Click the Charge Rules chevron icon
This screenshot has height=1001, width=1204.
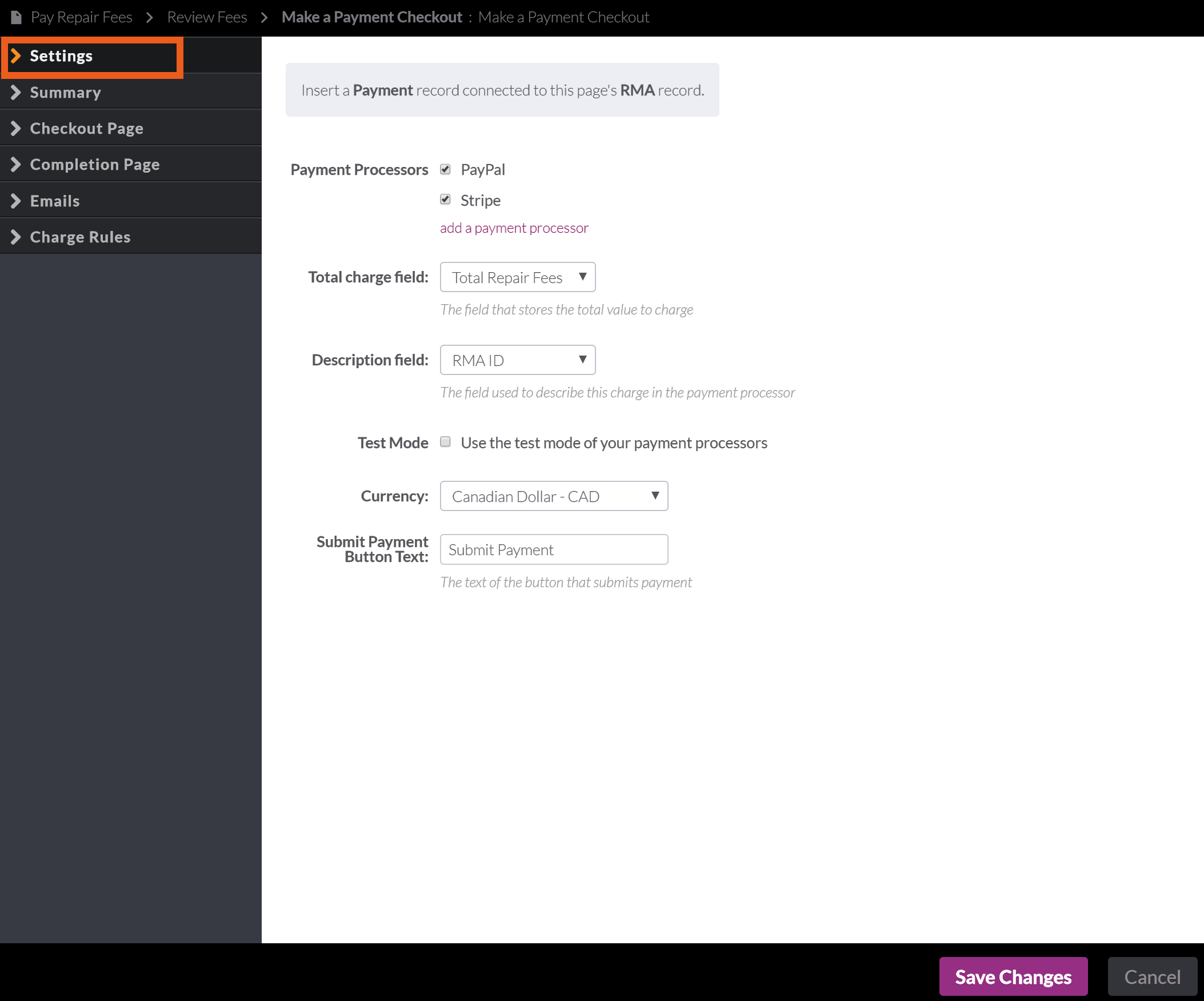pyautogui.click(x=16, y=237)
